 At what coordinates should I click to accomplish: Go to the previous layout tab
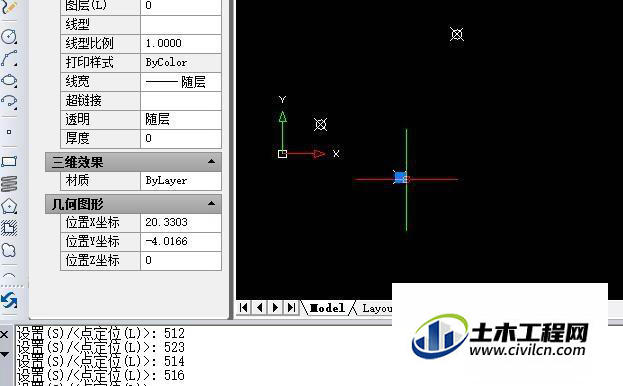[x=260, y=307]
